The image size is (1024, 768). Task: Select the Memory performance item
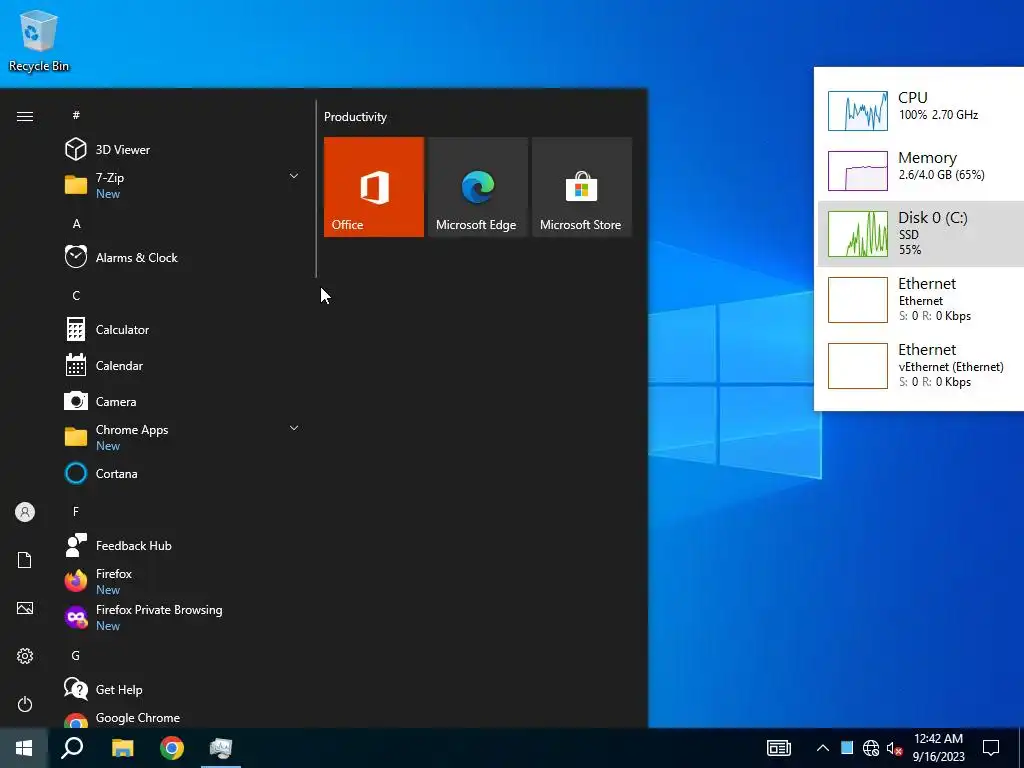pos(921,170)
